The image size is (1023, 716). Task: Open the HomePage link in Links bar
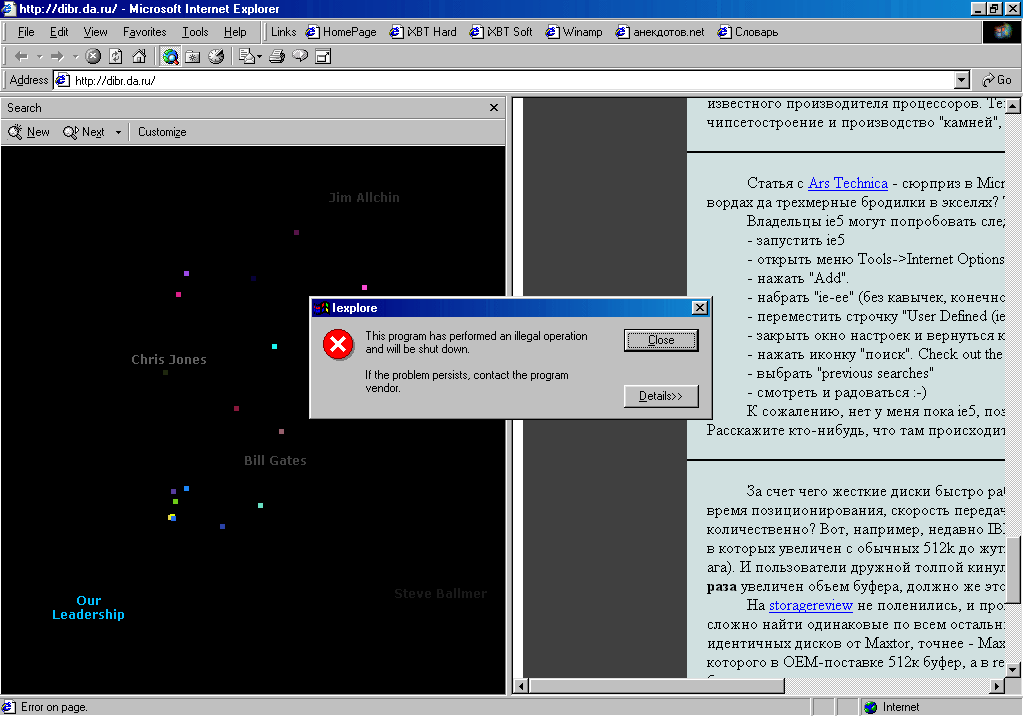(x=341, y=32)
